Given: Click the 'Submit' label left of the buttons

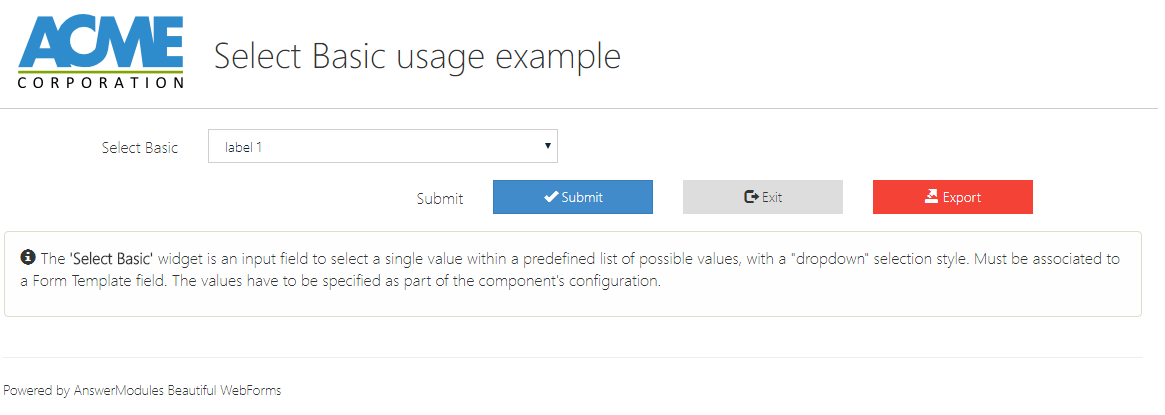Looking at the screenshot, I should [440, 198].
